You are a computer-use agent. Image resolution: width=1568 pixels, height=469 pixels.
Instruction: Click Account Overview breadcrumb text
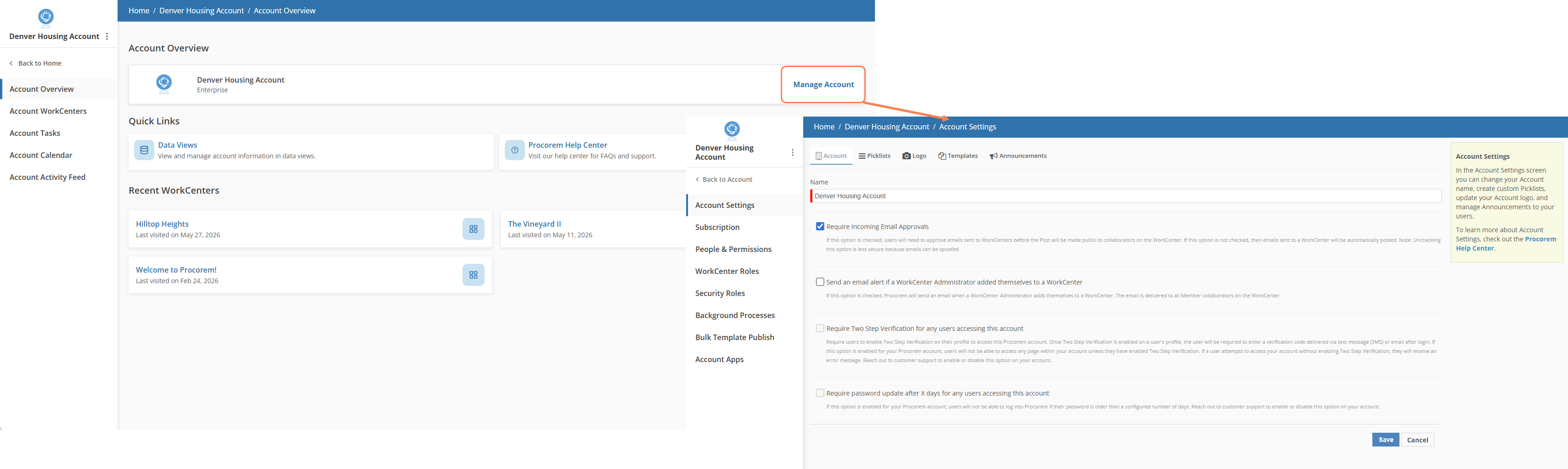[x=284, y=11]
